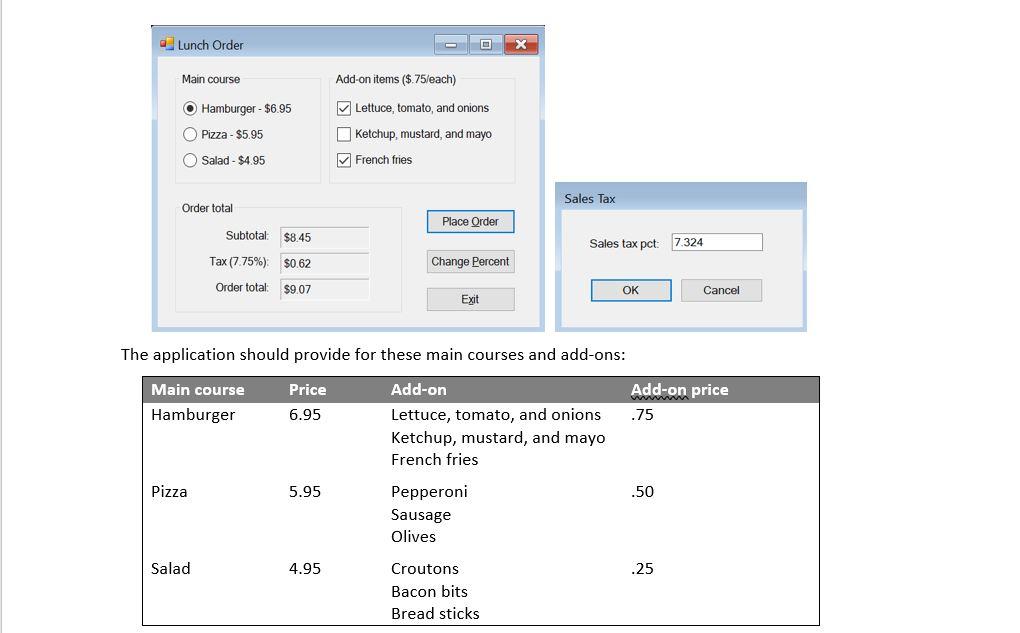
Task: Click the Subtotal text box showing $8.45
Action: 324,239
